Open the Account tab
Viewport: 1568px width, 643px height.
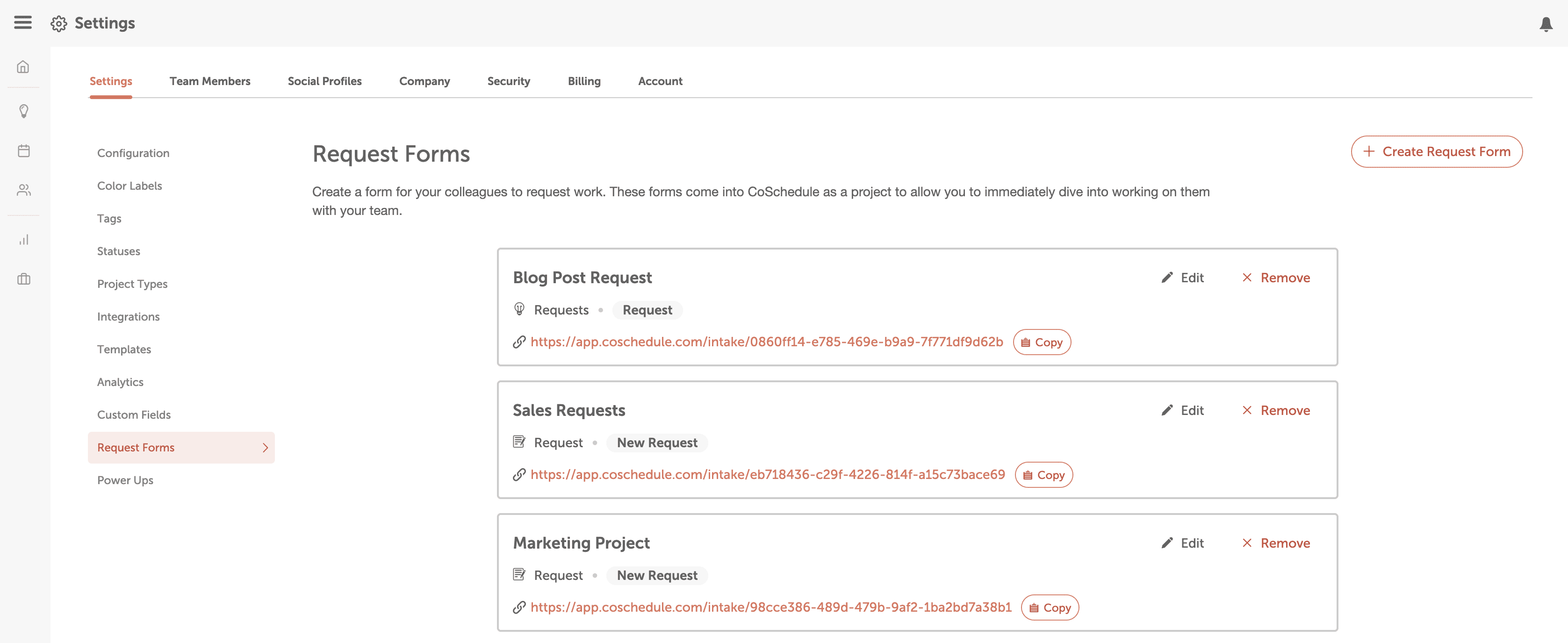coord(660,81)
